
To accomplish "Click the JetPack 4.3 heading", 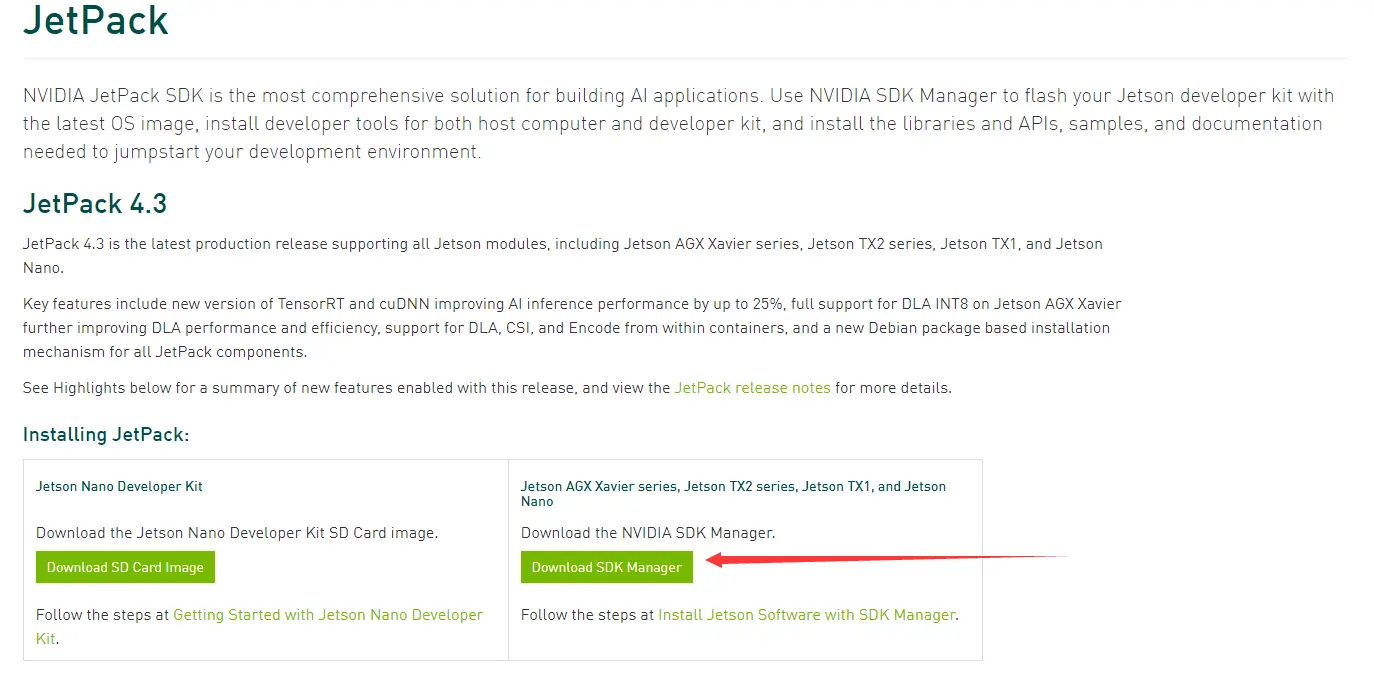I will click(95, 204).
